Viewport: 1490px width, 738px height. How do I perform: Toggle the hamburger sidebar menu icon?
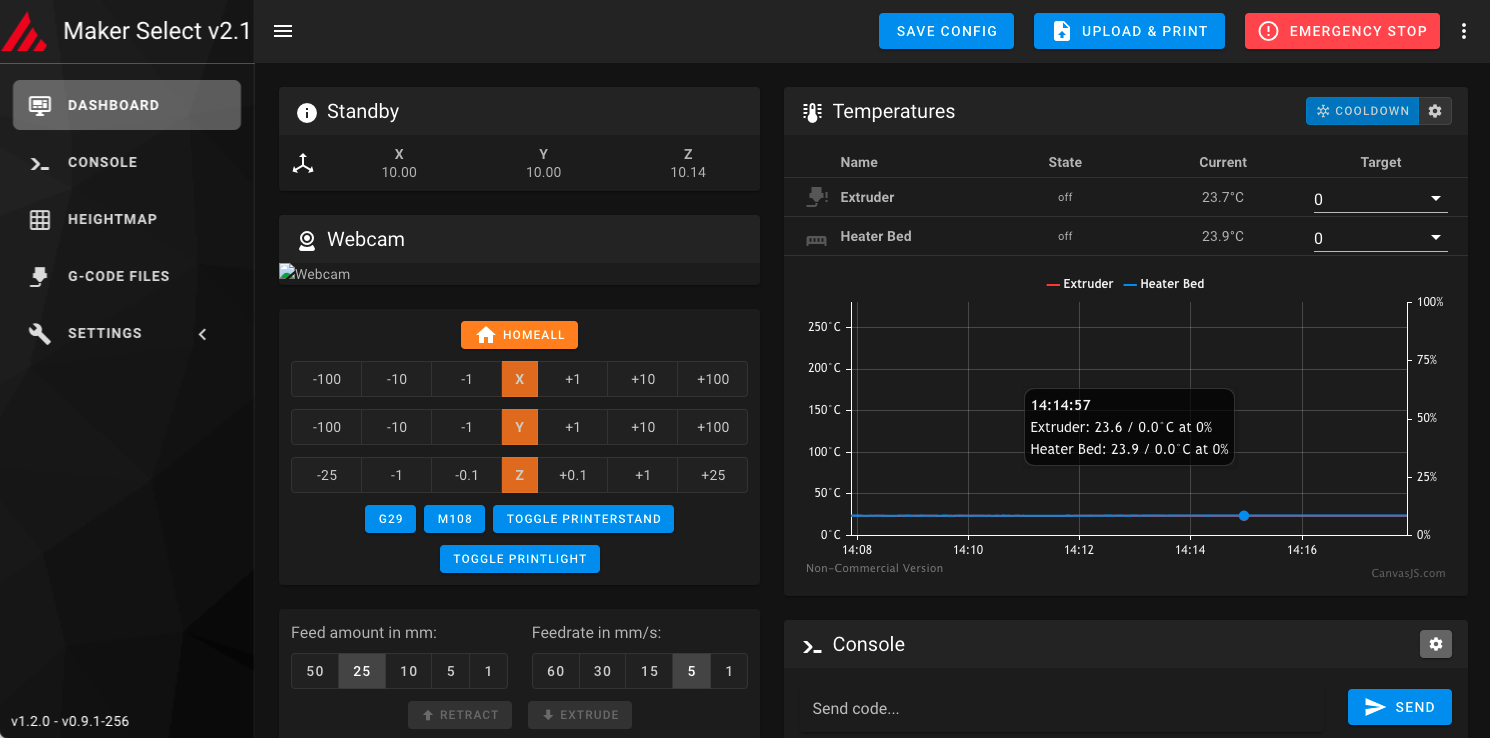click(283, 31)
